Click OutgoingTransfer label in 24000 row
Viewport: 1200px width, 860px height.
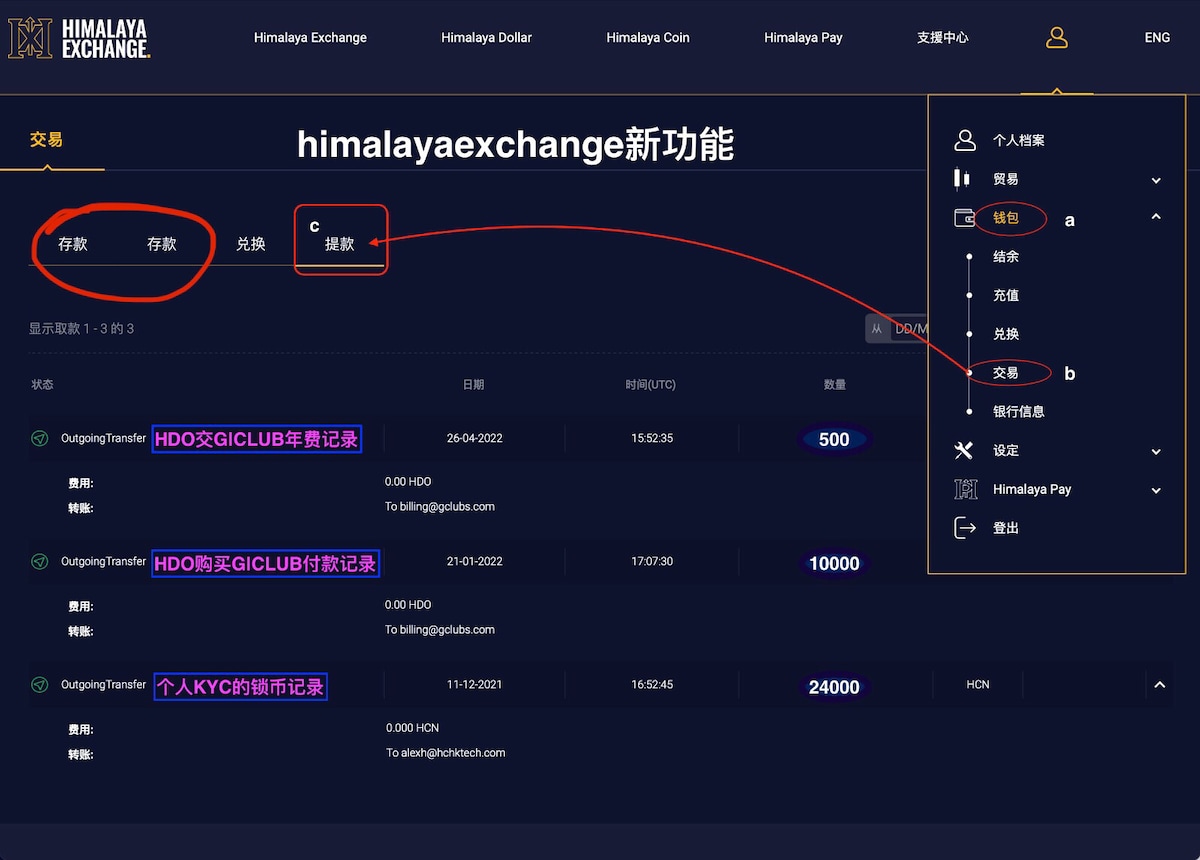pyautogui.click(x=103, y=685)
